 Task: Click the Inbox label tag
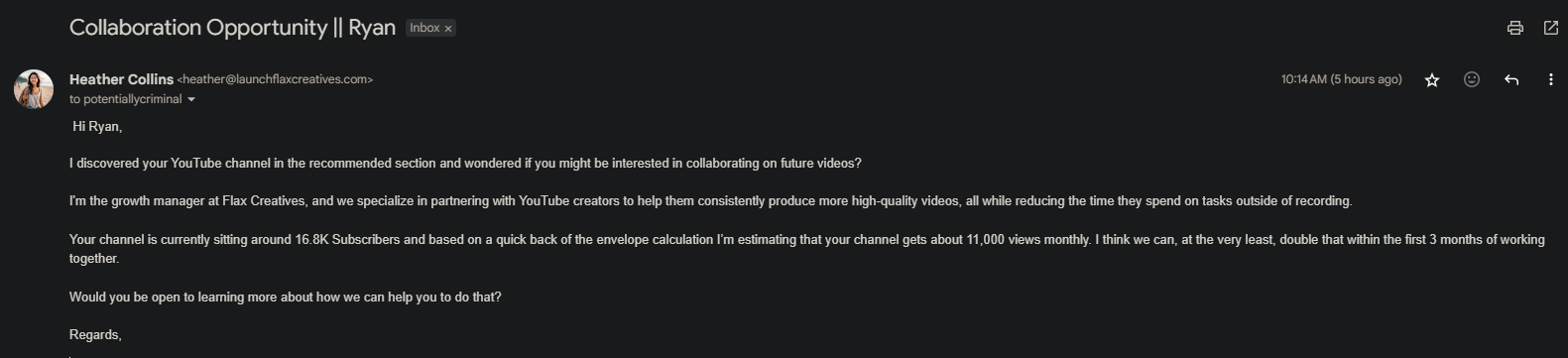tap(424, 28)
